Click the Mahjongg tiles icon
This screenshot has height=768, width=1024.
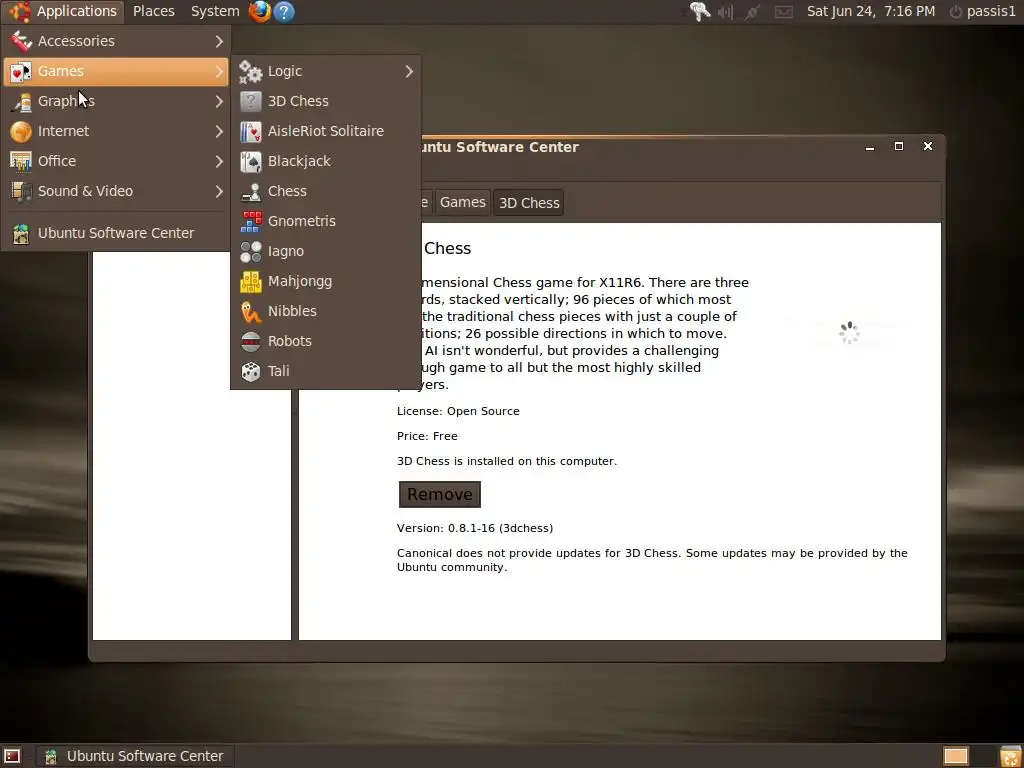(x=251, y=281)
